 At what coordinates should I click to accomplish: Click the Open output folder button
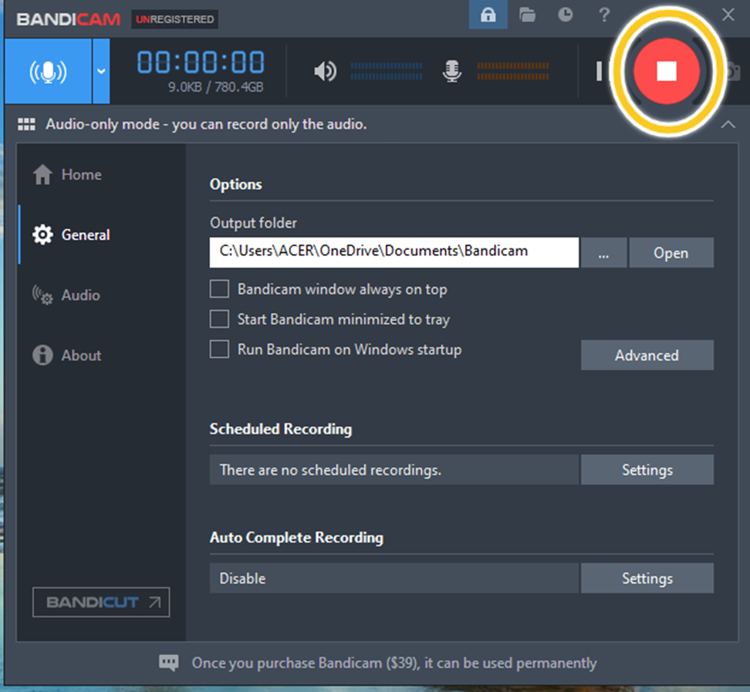pyautogui.click(x=671, y=253)
